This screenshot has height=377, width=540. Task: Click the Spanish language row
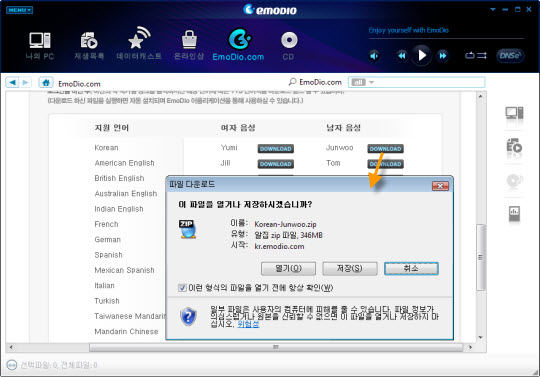(x=108, y=255)
